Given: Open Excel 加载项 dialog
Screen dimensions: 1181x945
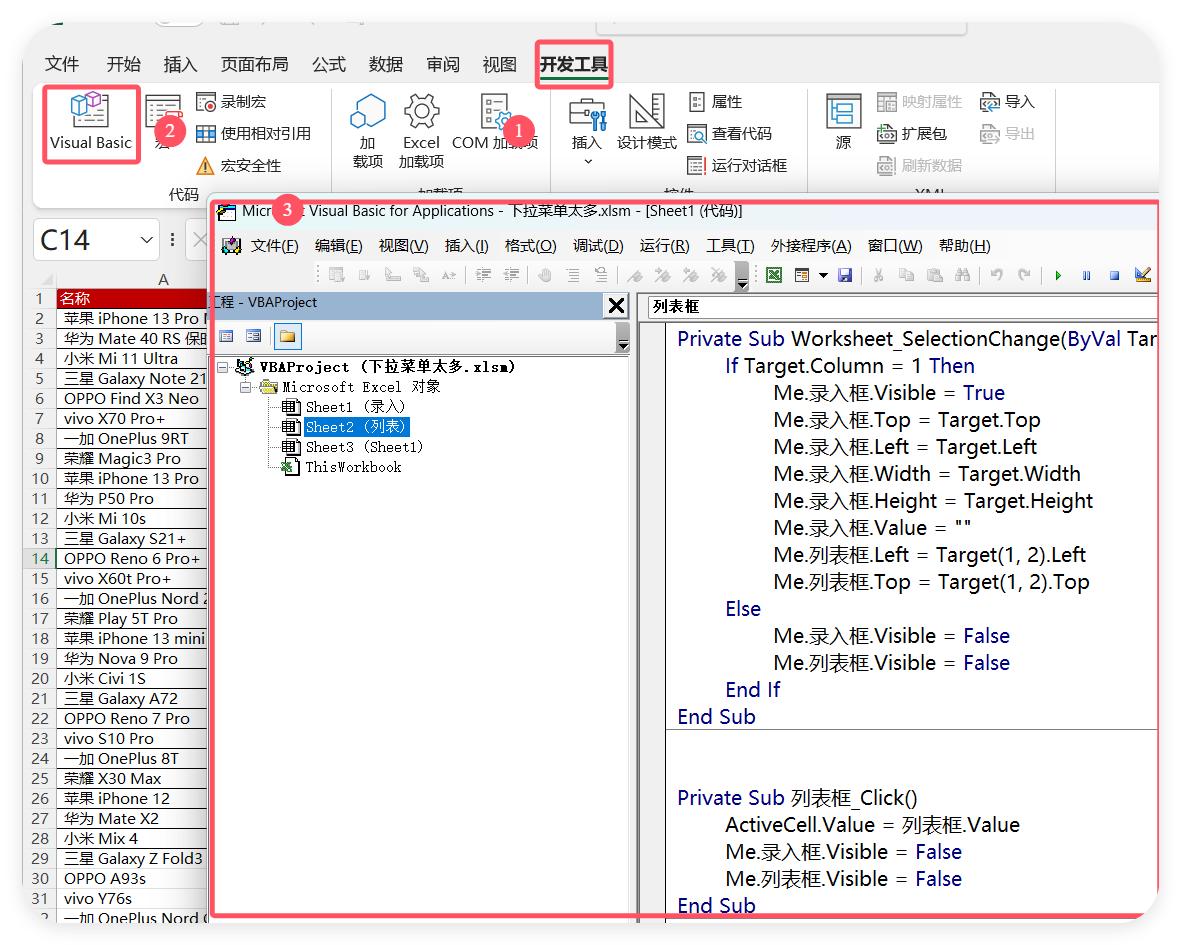Looking at the screenshot, I should point(421,131).
